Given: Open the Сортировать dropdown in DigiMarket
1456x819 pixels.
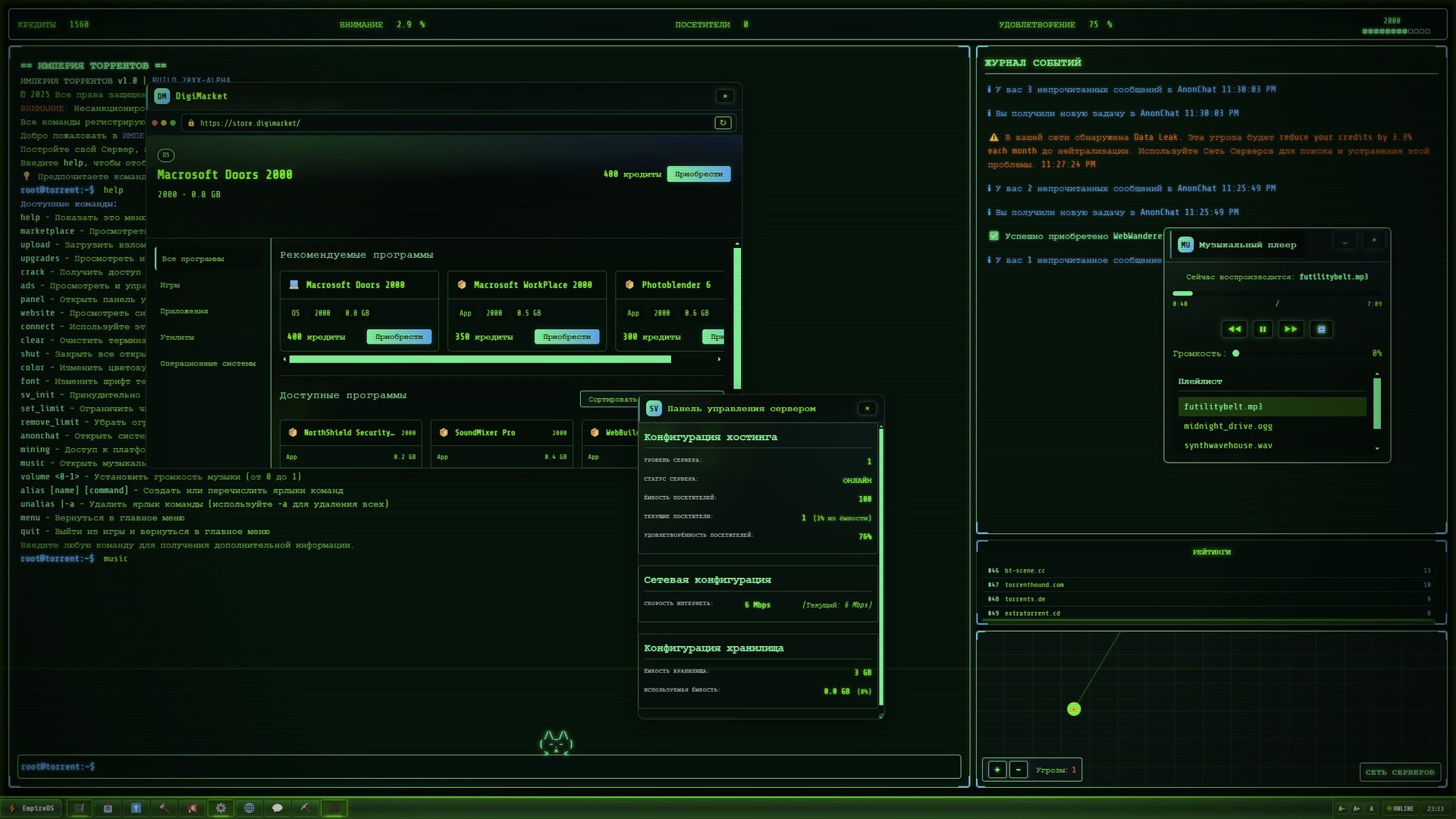Looking at the screenshot, I should [x=613, y=399].
